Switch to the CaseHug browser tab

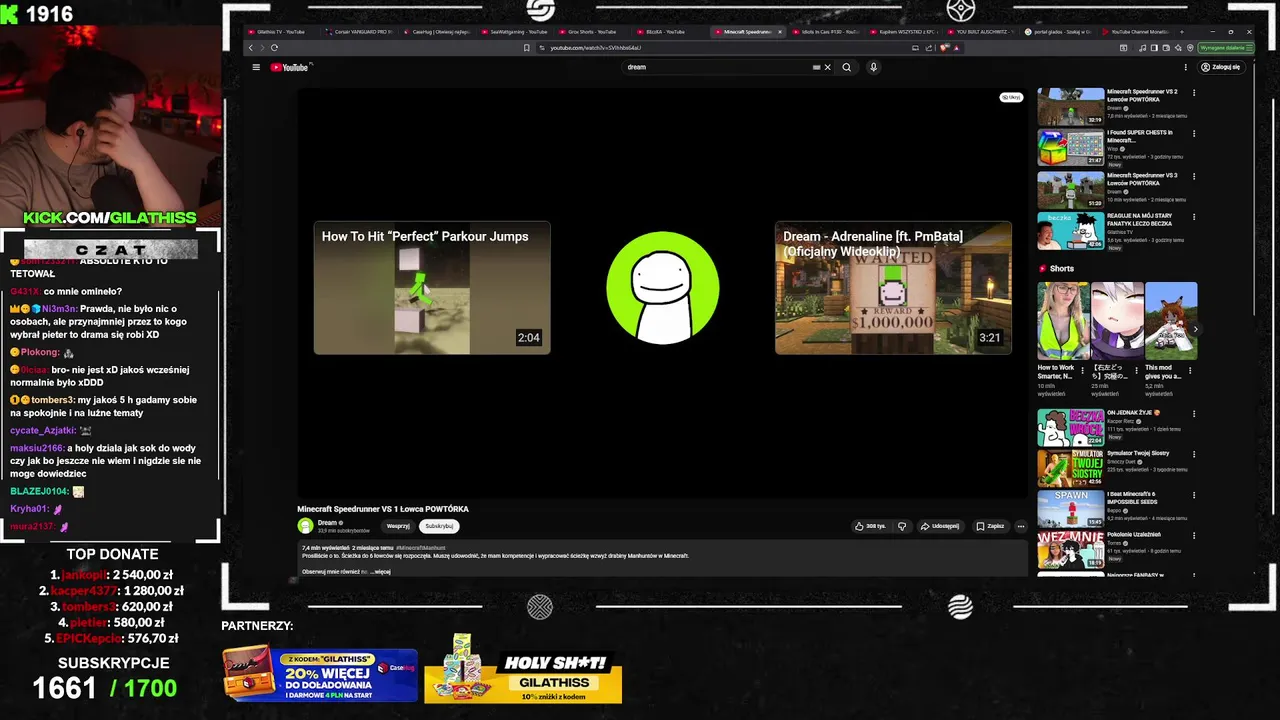[438, 32]
